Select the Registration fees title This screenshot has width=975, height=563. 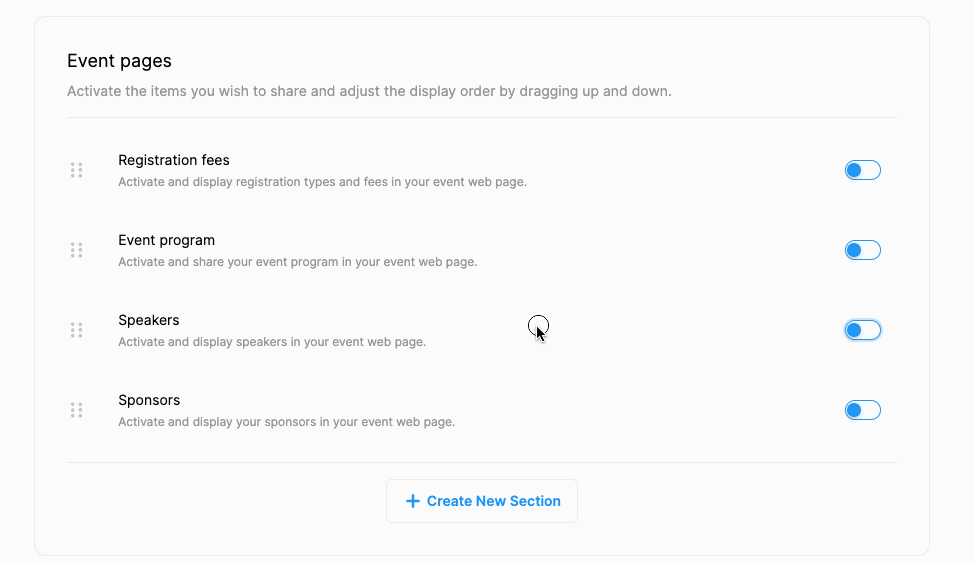tap(174, 160)
